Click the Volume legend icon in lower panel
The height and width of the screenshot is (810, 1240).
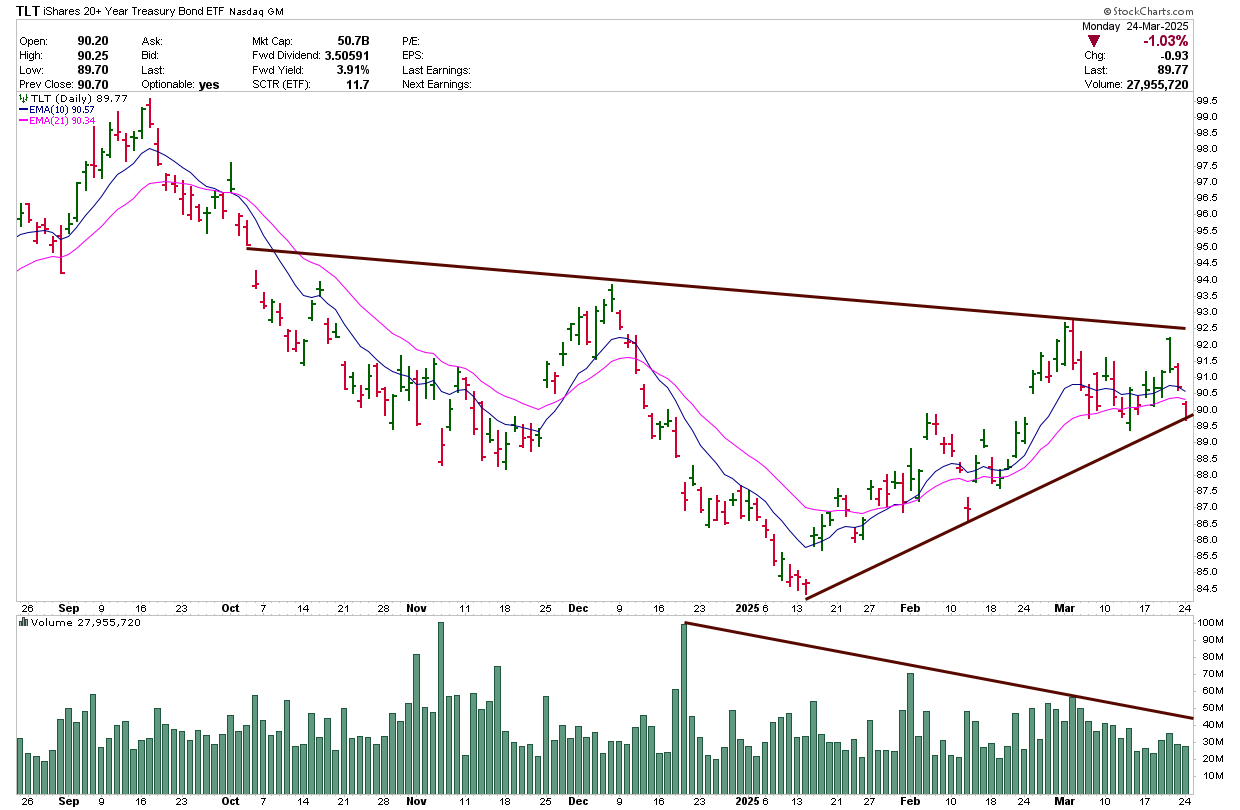tap(22, 622)
